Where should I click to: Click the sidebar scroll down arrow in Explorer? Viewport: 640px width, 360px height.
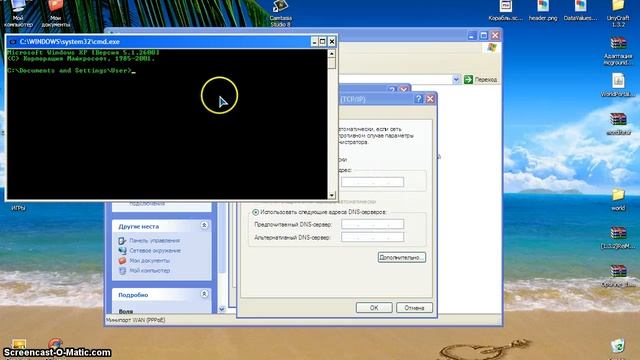222,309
